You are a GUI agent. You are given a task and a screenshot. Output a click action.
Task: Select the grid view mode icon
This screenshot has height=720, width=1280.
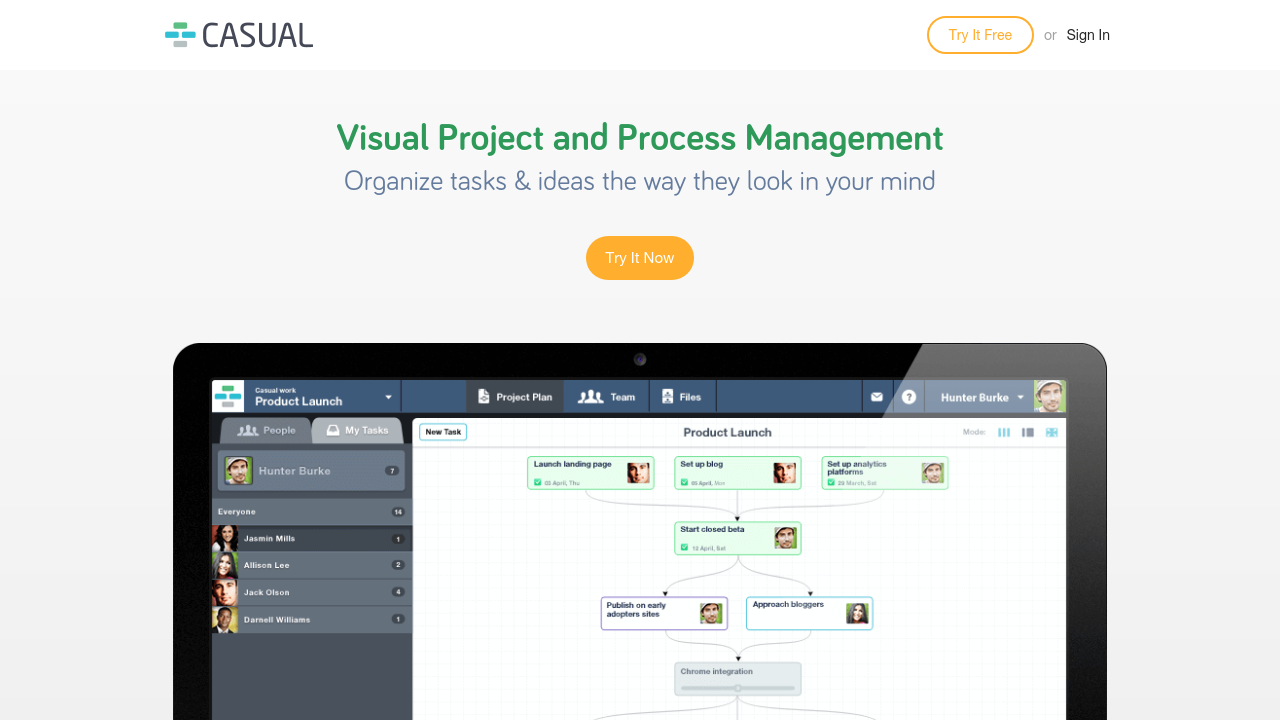1051,432
